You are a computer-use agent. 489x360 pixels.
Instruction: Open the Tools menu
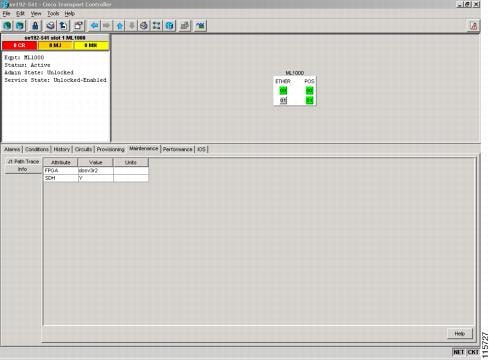[53, 13]
